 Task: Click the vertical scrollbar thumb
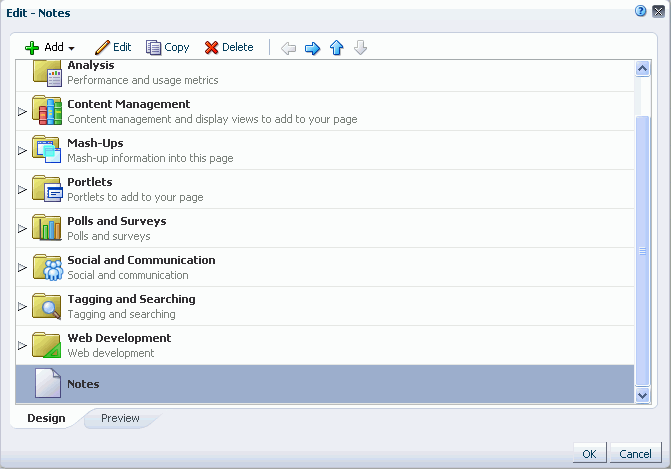click(x=642, y=251)
